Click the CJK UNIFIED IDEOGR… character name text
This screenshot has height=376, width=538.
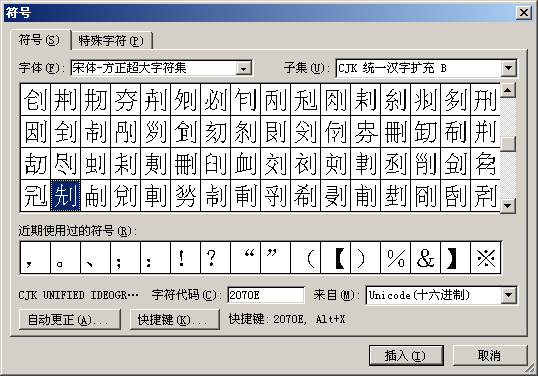(79, 295)
